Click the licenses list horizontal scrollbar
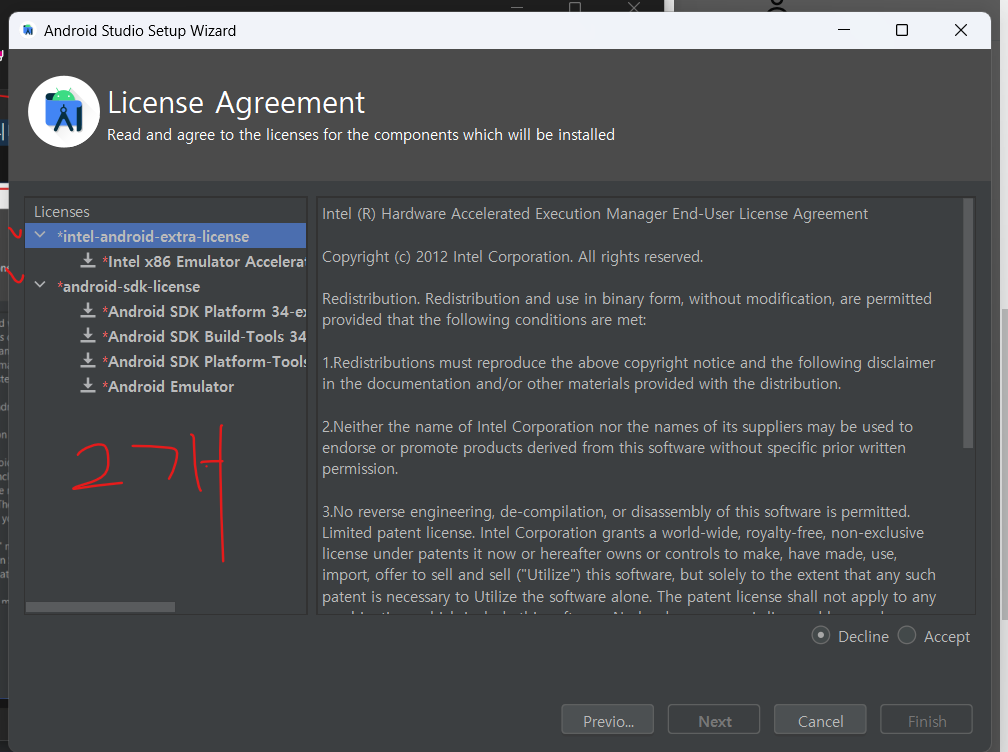The width and height of the screenshot is (1008, 752). click(100, 607)
